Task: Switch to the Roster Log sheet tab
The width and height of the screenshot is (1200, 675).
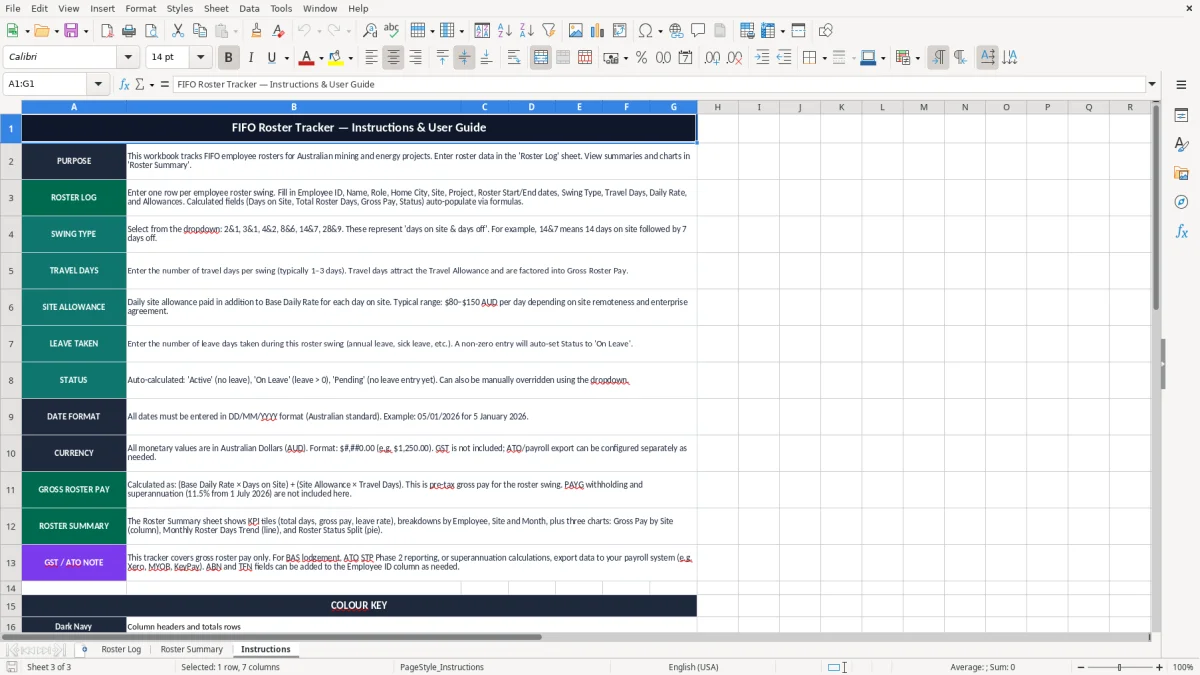Action: (x=121, y=649)
